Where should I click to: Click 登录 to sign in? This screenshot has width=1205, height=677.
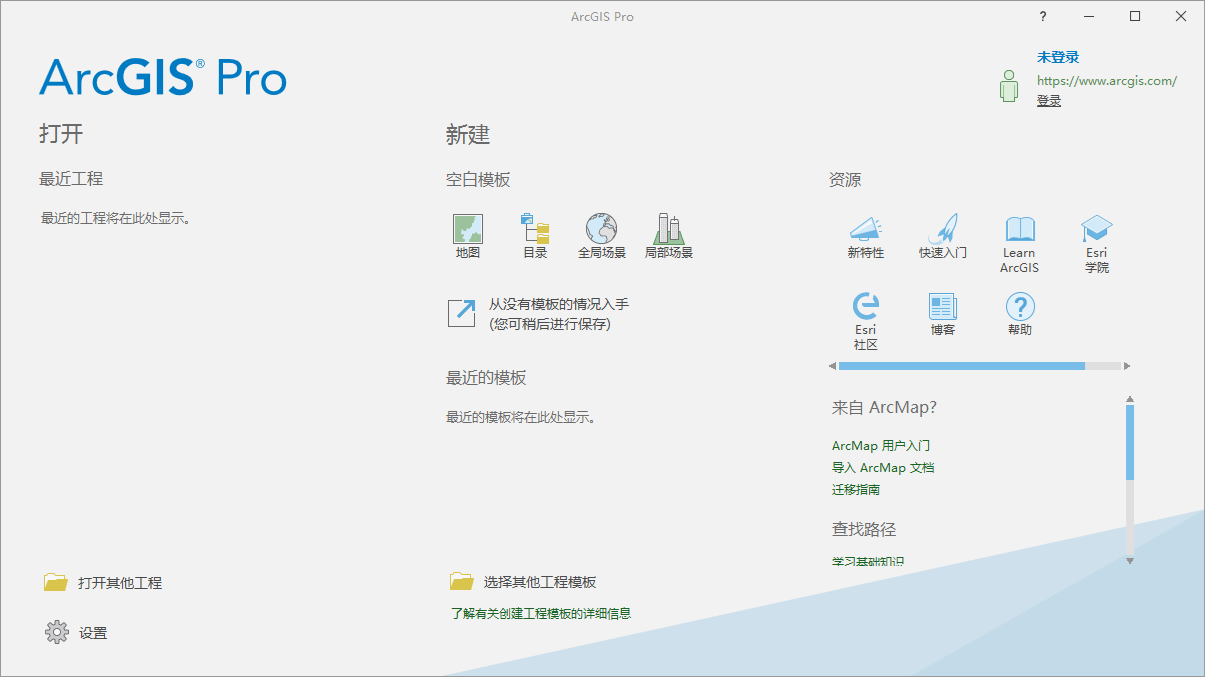click(x=1049, y=101)
